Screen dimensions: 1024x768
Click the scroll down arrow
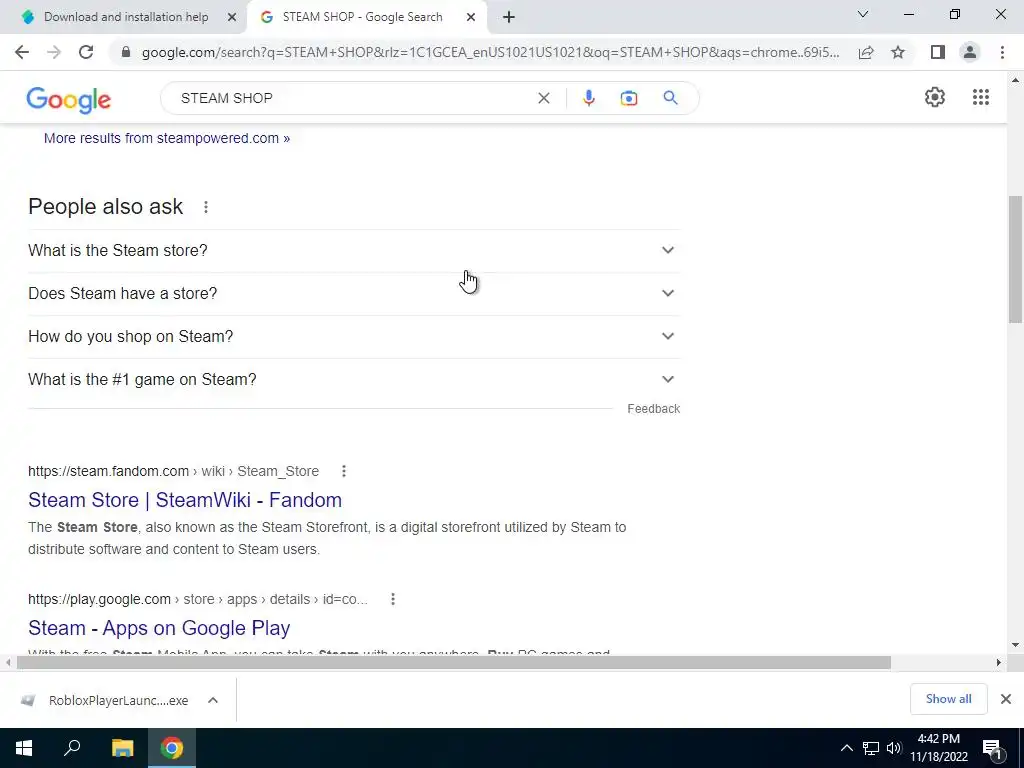tap(1015, 645)
